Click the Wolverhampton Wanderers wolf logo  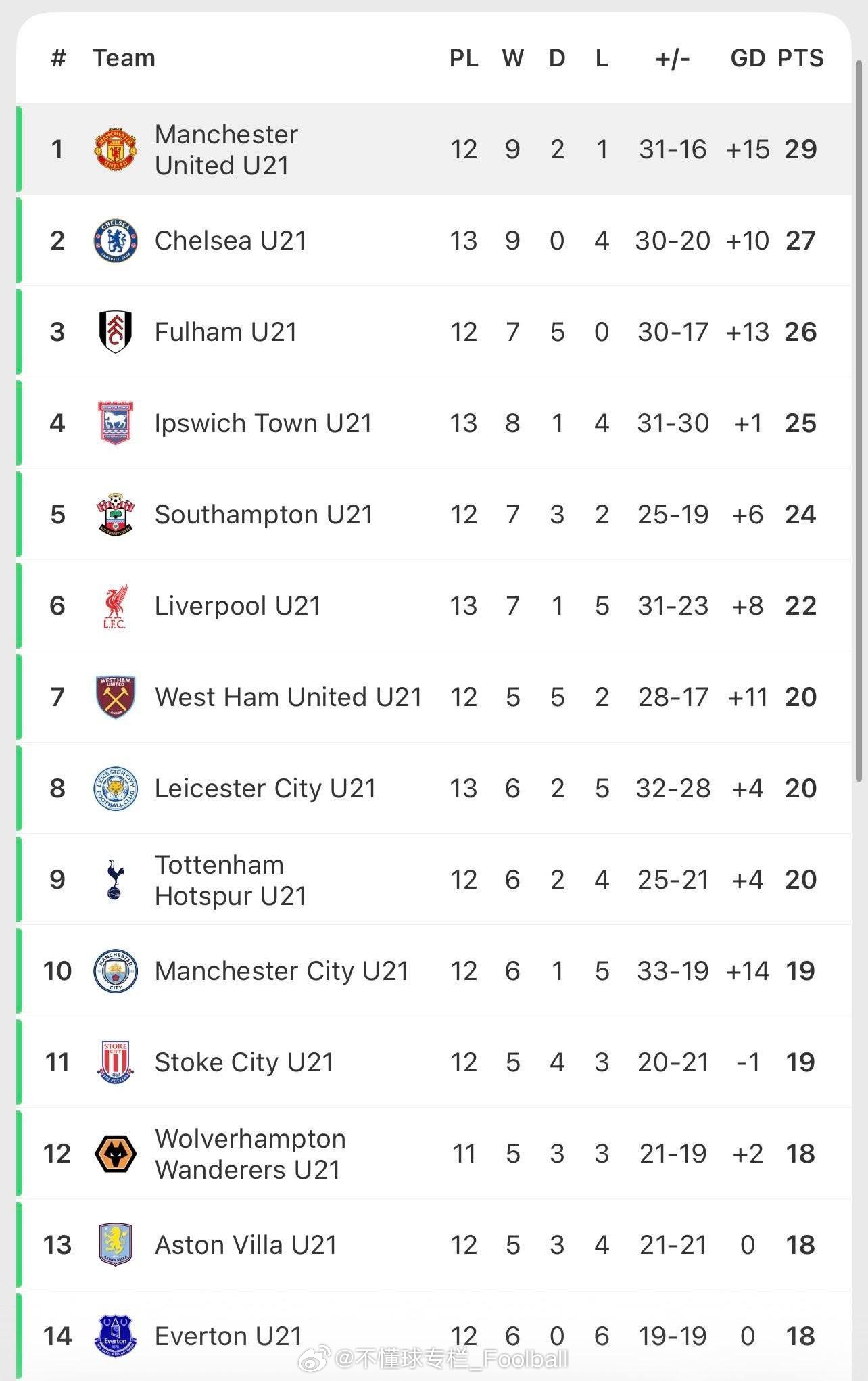[x=116, y=1154]
